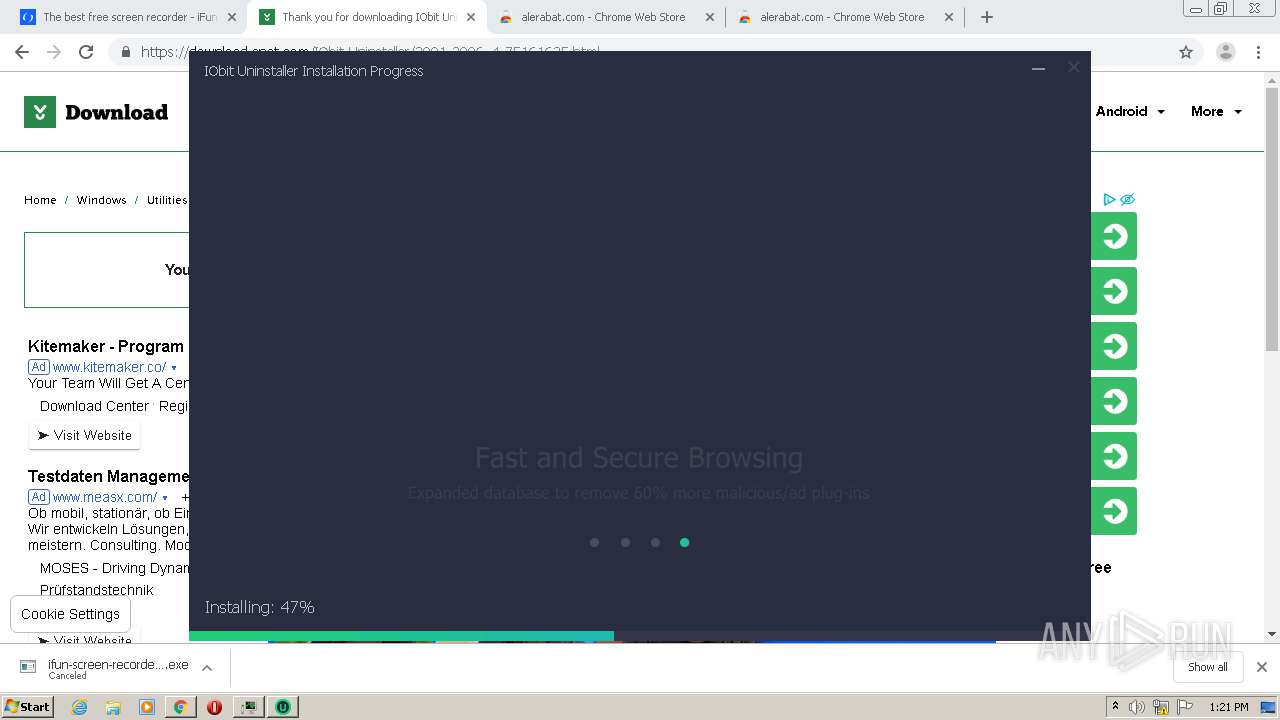The image size is (1280, 720).
Task: Open the Windows breadcrumb link
Action: click(101, 200)
